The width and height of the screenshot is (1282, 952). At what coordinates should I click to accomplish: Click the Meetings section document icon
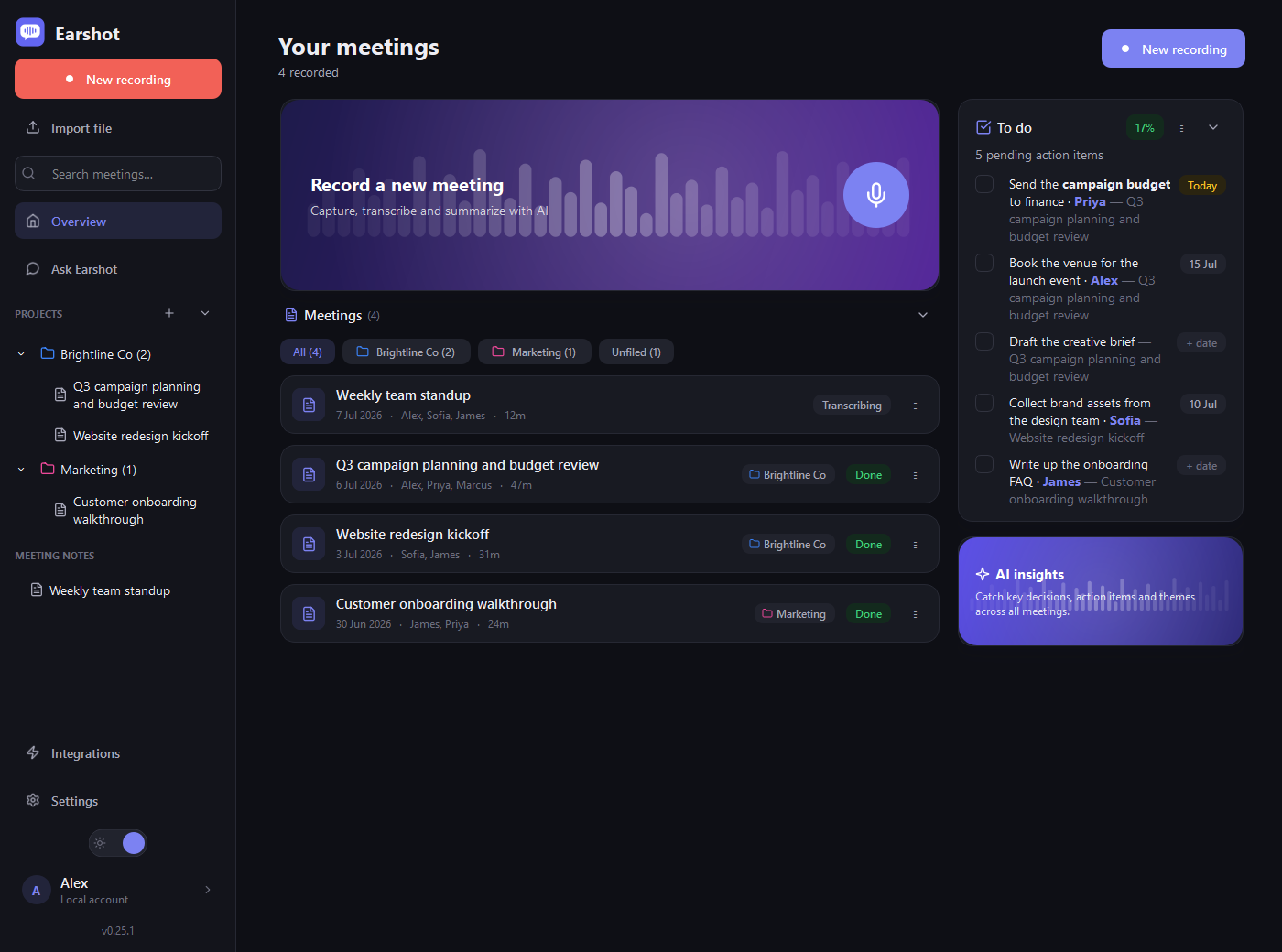tap(291, 315)
